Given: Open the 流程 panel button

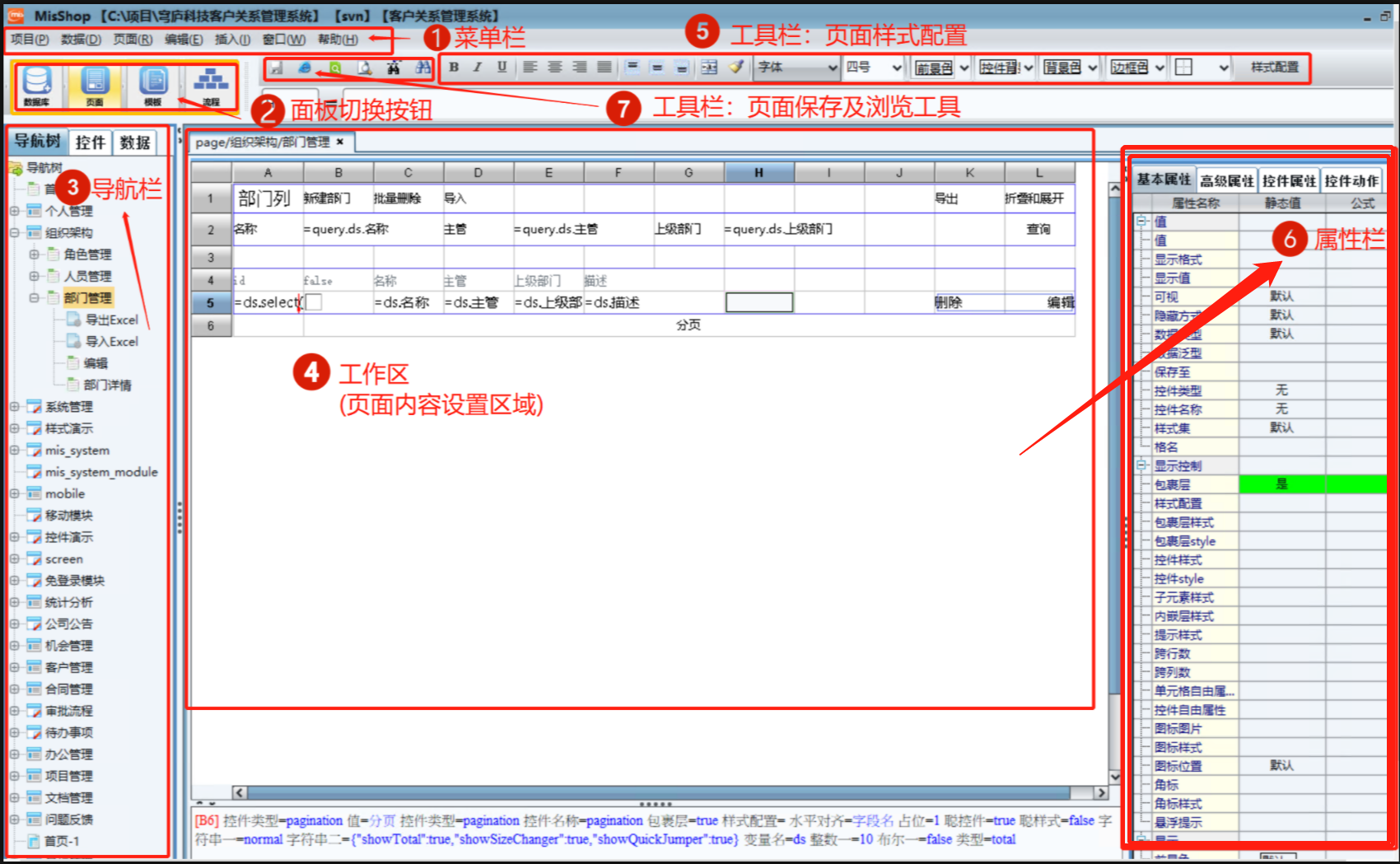Looking at the screenshot, I should click(212, 86).
